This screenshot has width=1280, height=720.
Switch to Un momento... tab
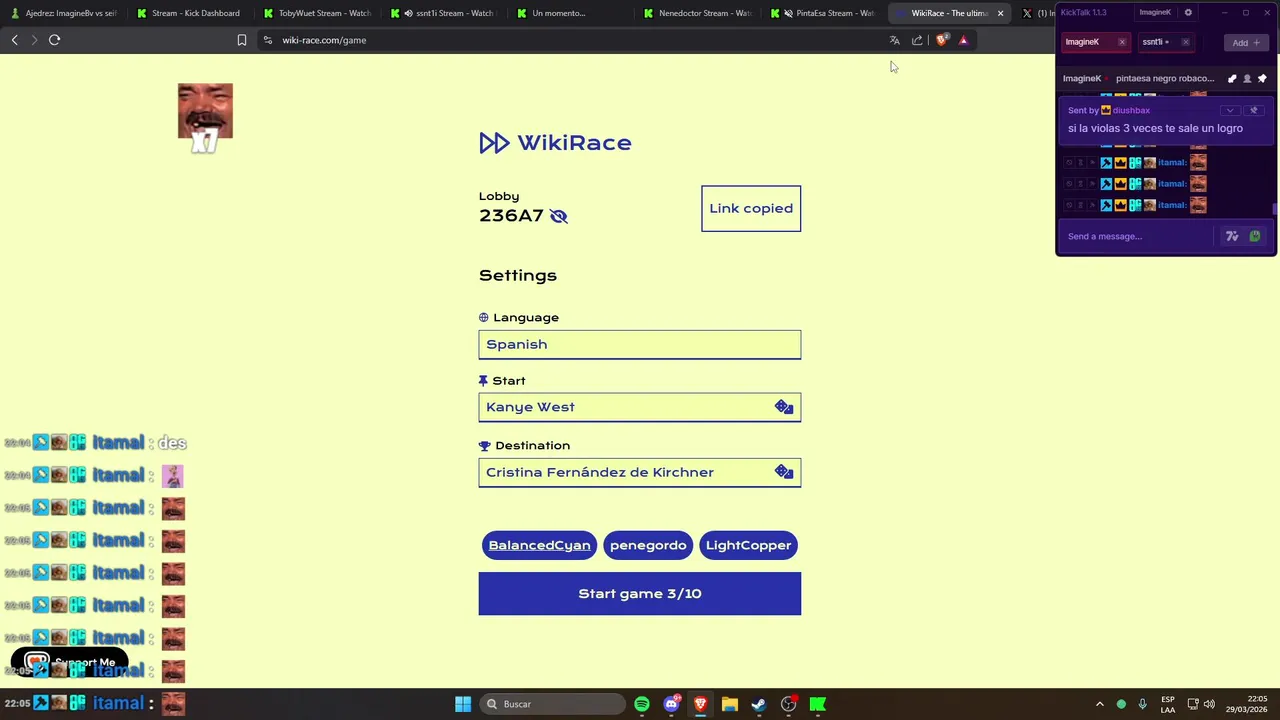coord(572,13)
